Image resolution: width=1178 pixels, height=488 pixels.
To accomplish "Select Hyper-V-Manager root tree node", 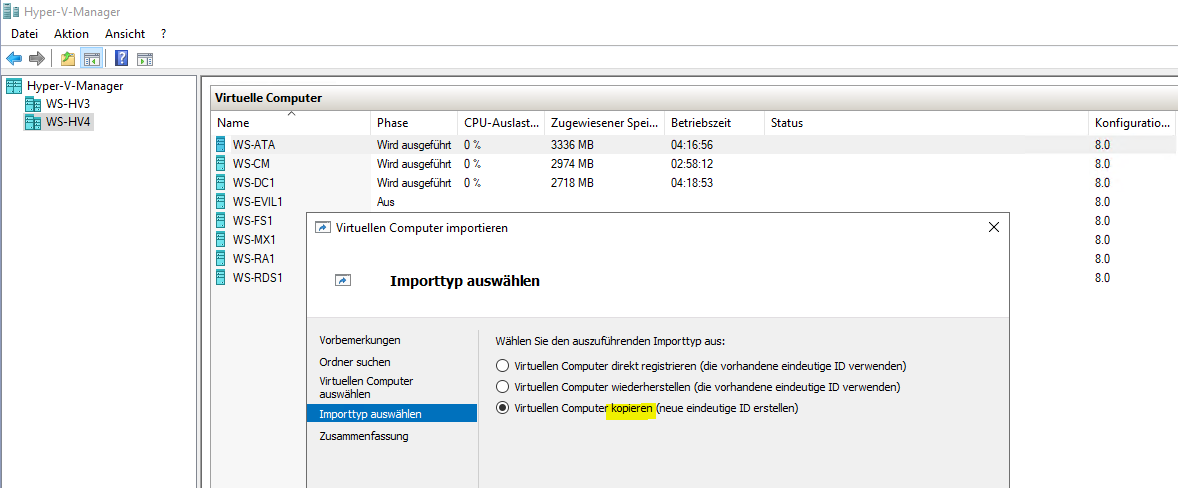I will pyautogui.click(x=75, y=86).
